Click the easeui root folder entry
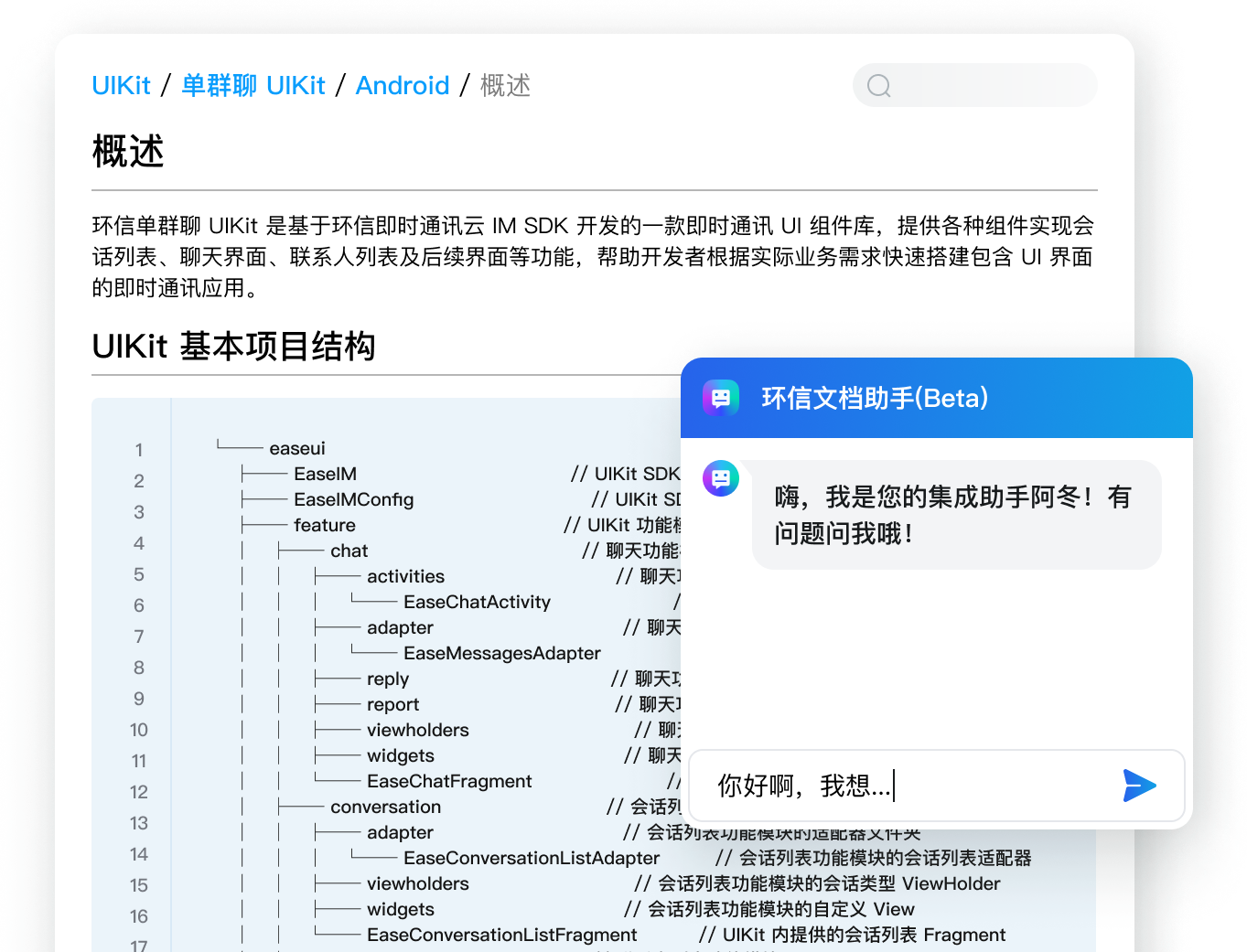The width and height of the screenshot is (1247, 952). [297, 448]
